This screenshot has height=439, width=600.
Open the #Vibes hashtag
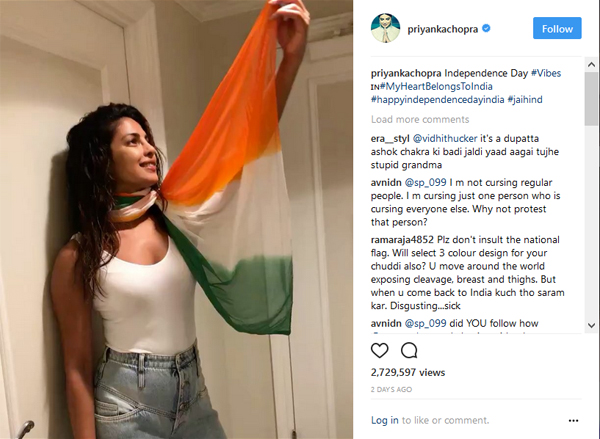[546, 73]
